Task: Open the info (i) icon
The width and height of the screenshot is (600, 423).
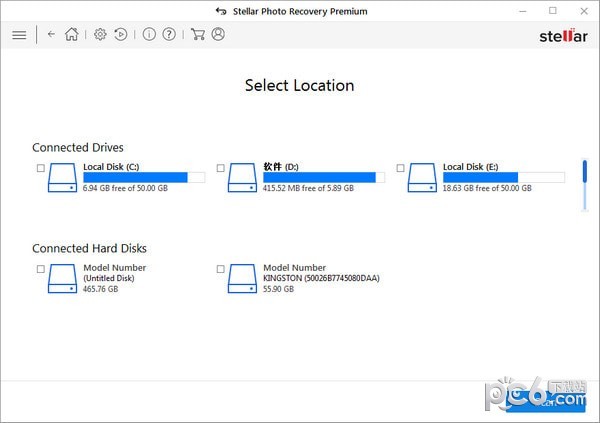Action: [149, 35]
